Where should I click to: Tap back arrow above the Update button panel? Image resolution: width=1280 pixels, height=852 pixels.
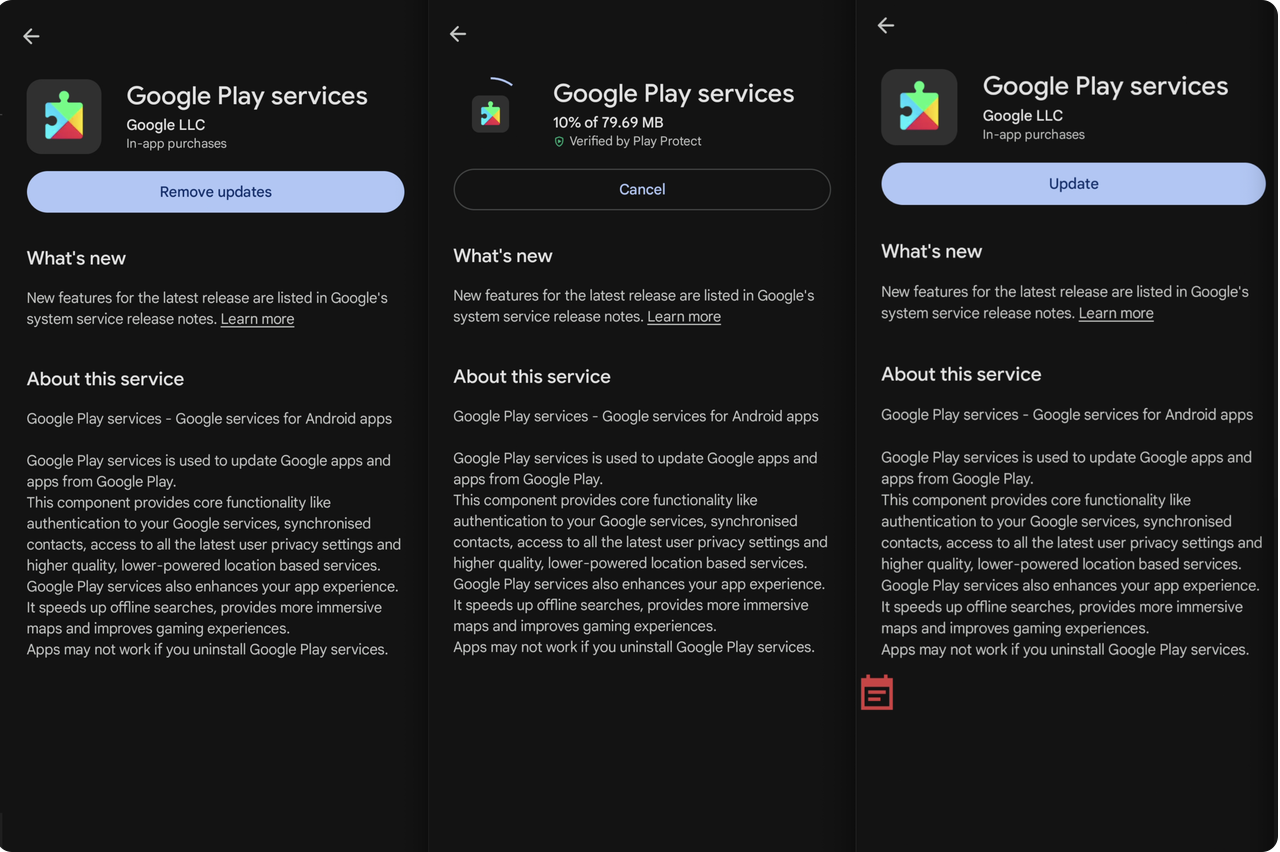[x=886, y=25]
